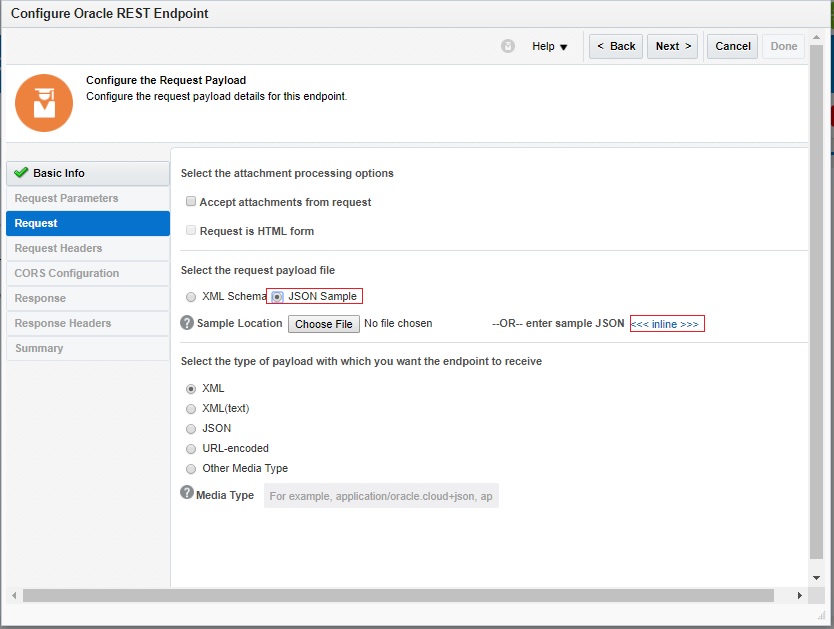Click the dialog resize grip icon
The height and width of the screenshot is (629, 834).
point(822,616)
